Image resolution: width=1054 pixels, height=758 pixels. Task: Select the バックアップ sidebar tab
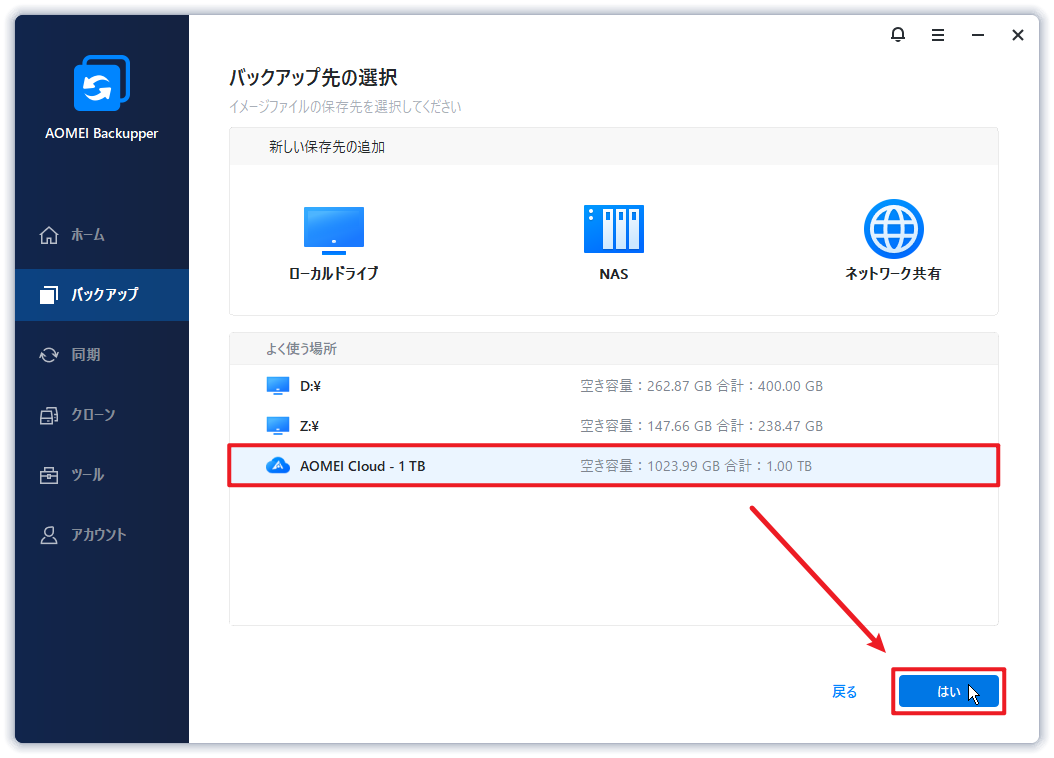(102, 294)
